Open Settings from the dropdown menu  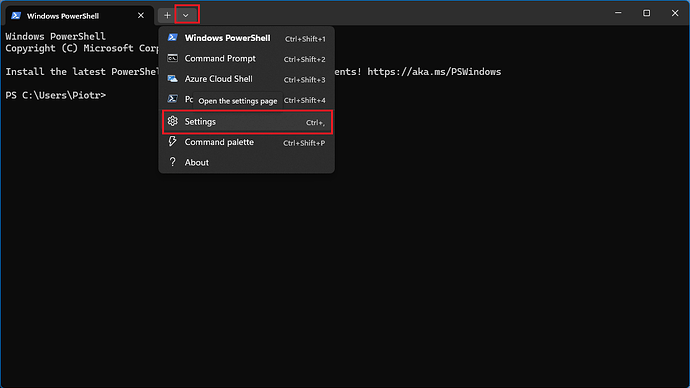tap(246, 122)
